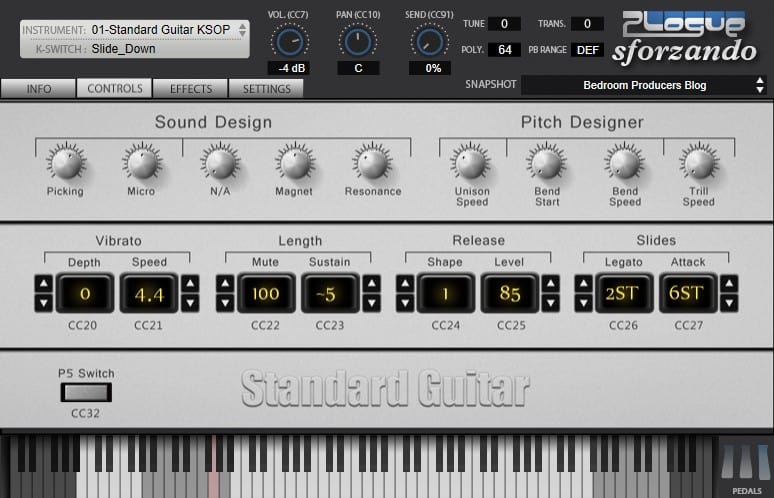
Task: Toggle the P5 Switch CC32
Action: (86, 392)
